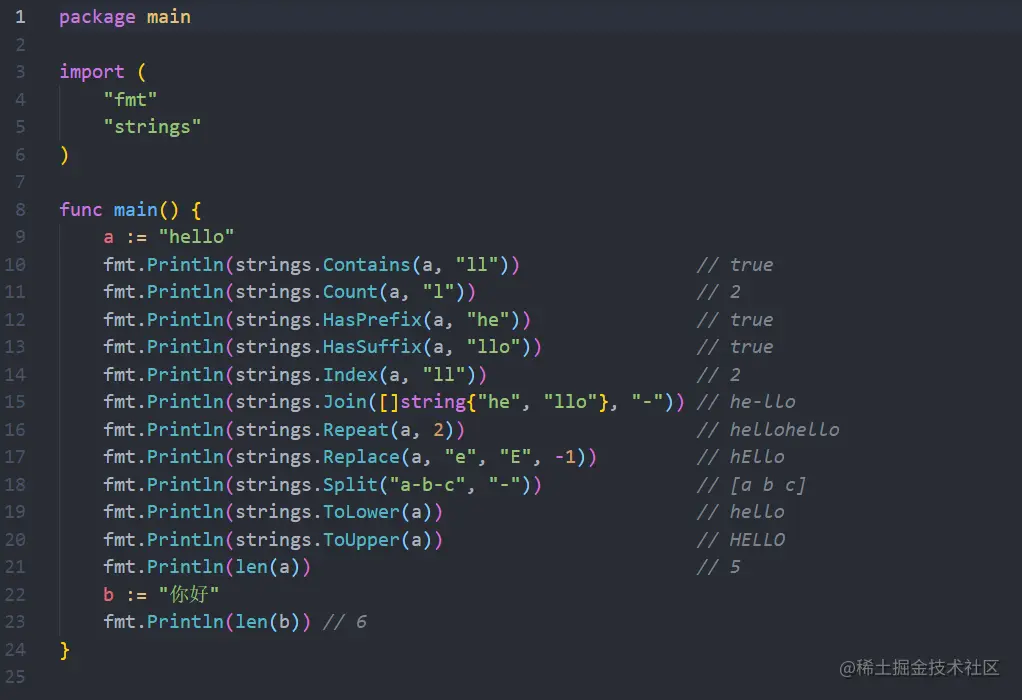Viewport: 1022px width, 700px height.
Task: Click the 'HasSuffix' method name
Action: [373, 347]
